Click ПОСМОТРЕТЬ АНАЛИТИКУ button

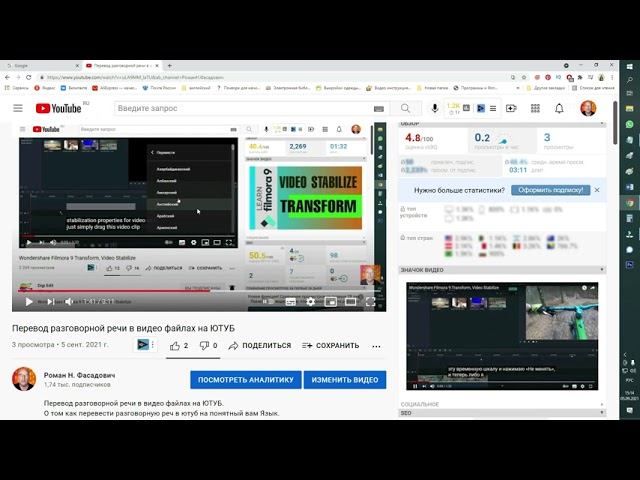(246, 380)
